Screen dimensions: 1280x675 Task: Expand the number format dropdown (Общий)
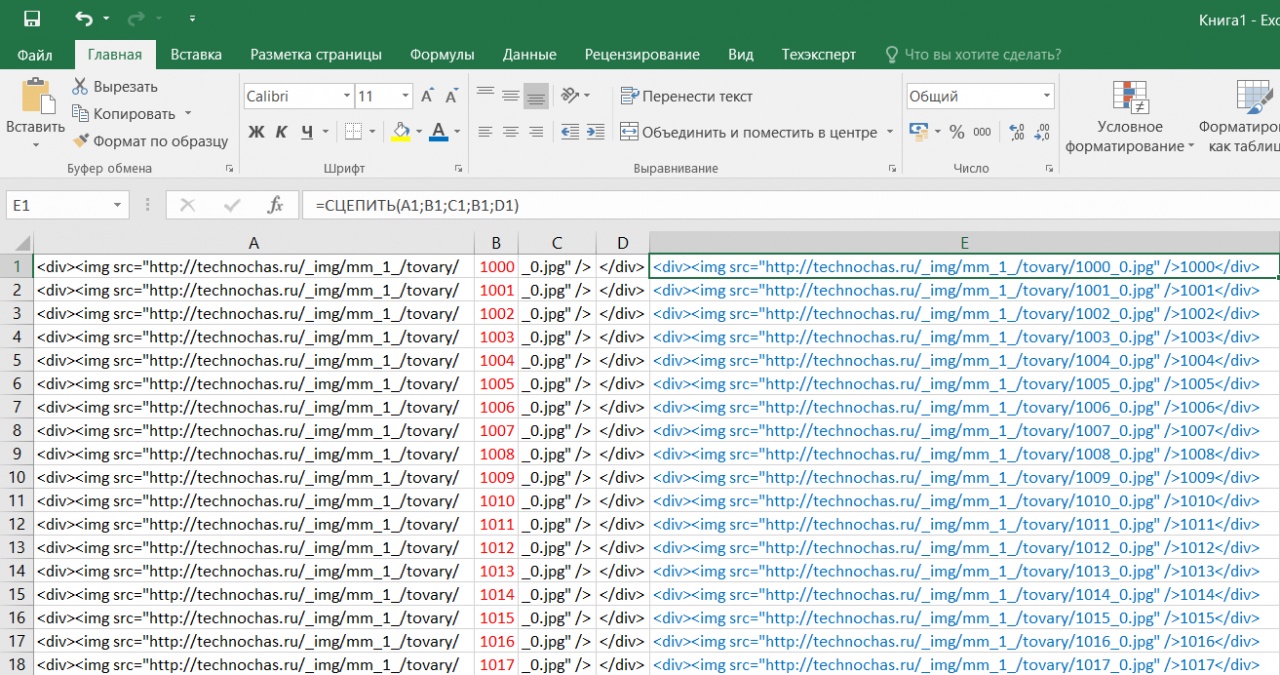[x=1046, y=96]
